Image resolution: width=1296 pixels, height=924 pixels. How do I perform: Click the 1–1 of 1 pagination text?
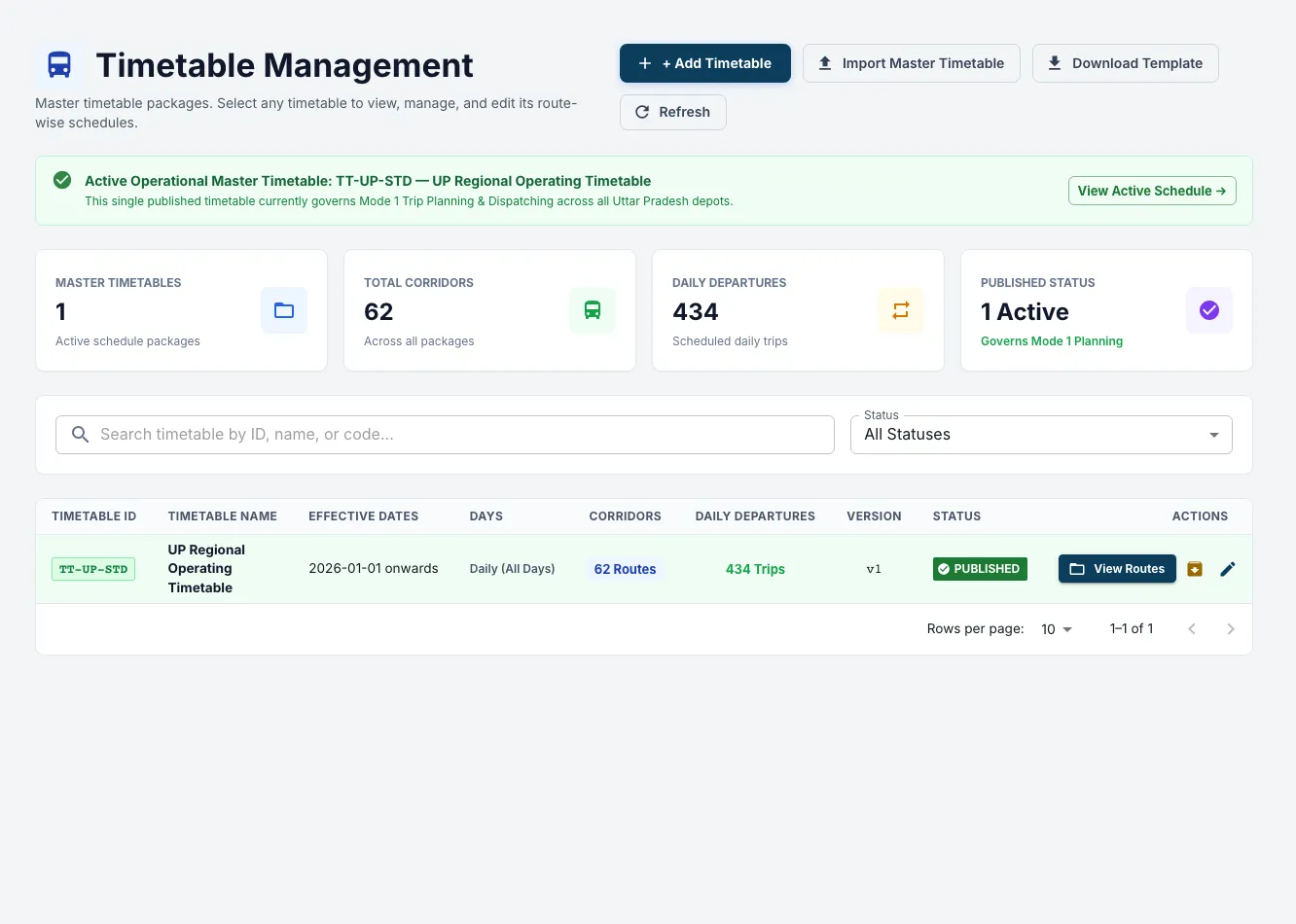tap(1132, 629)
